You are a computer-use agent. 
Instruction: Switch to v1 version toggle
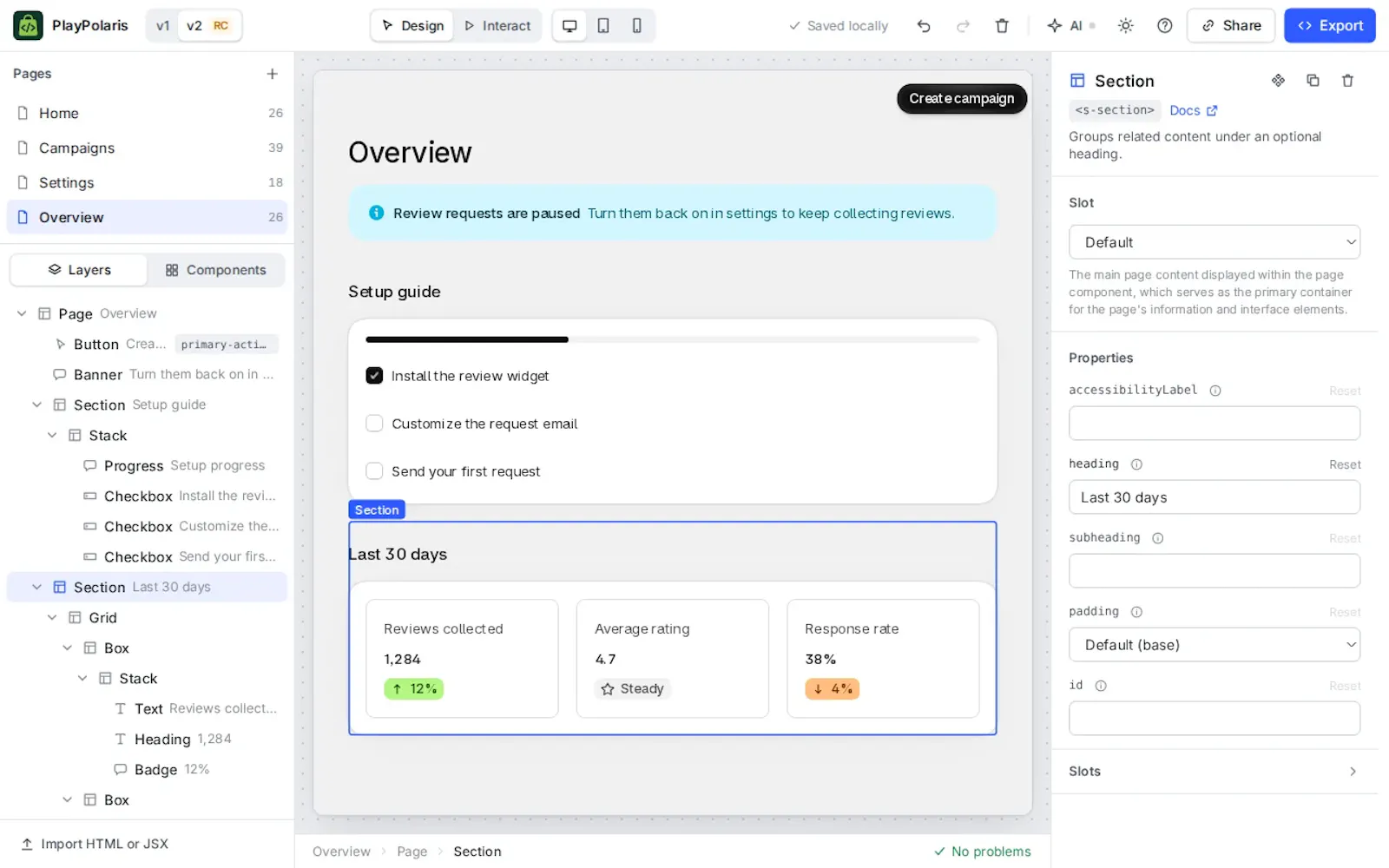point(162,26)
